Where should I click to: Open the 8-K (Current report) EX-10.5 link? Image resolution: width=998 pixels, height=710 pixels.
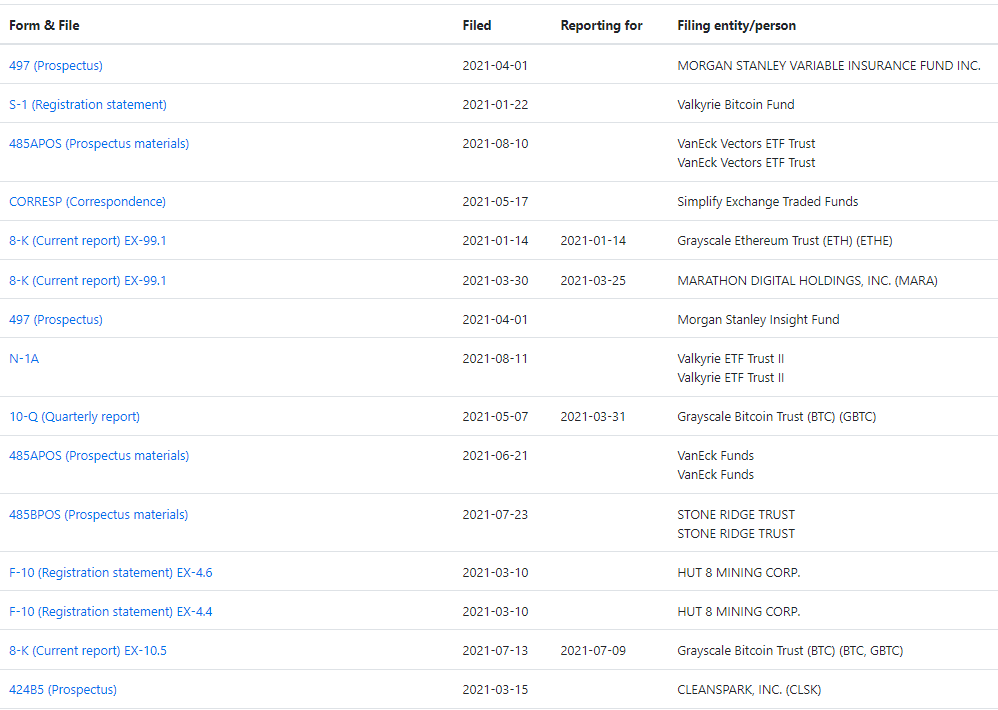[x=88, y=651]
